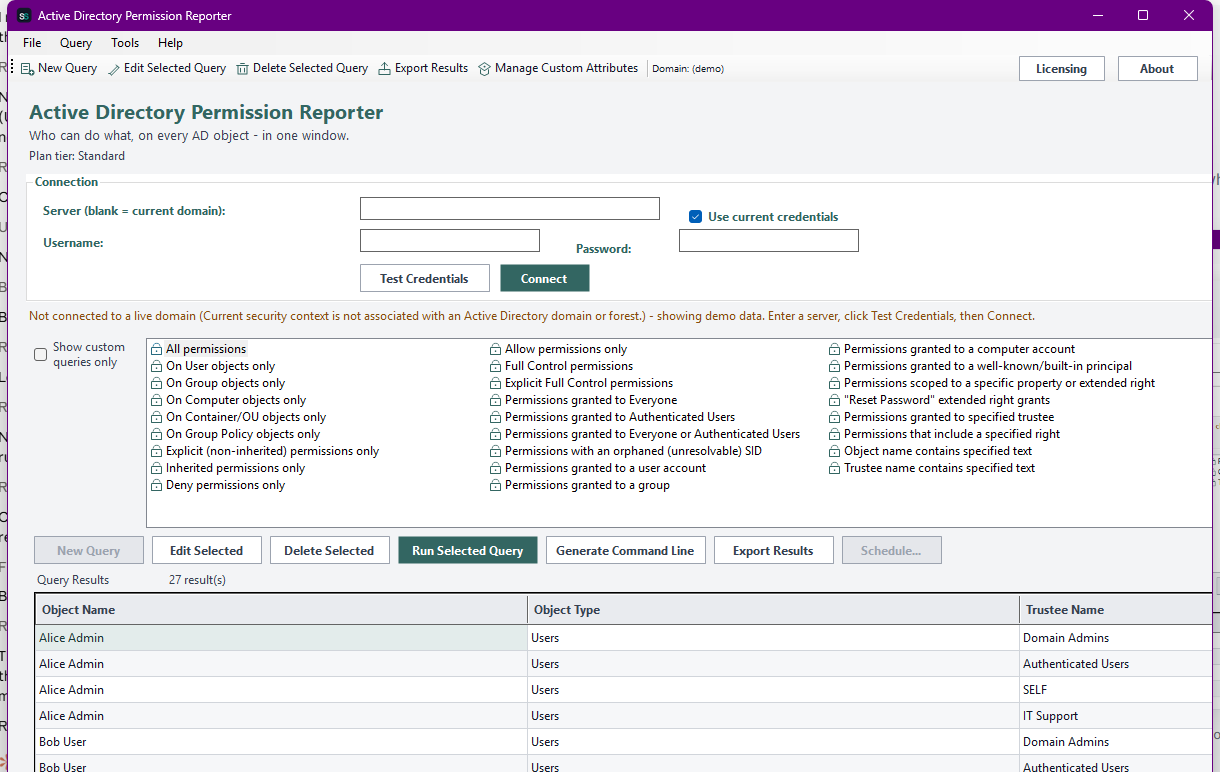Click the Licensing button
Image resolution: width=1220 pixels, height=772 pixels.
1061,69
